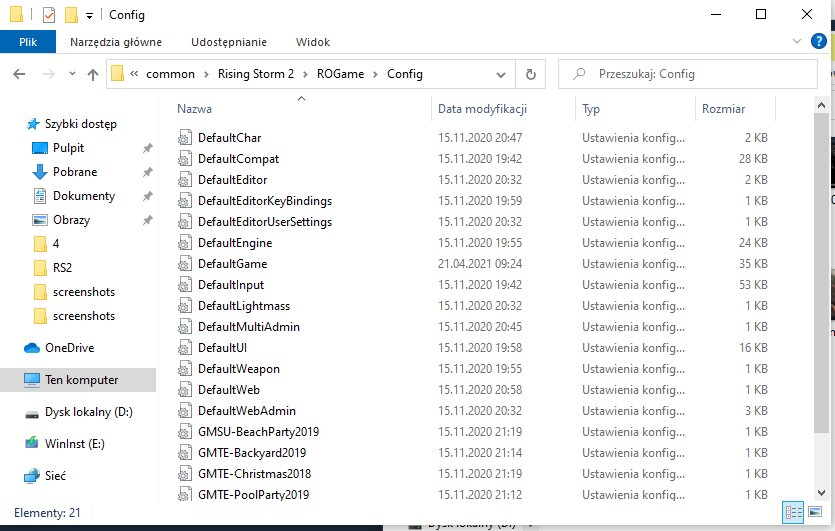This screenshot has height=531, width=835.
Task: Click the Obrazy pictures icon
Action: click(x=40, y=220)
